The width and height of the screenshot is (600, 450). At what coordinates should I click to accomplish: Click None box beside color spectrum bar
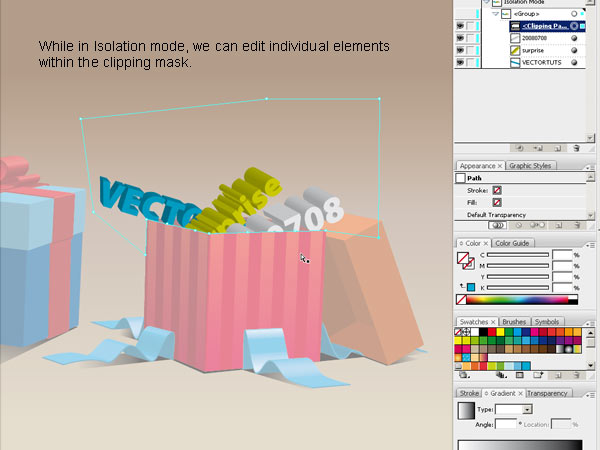point(461,300)
